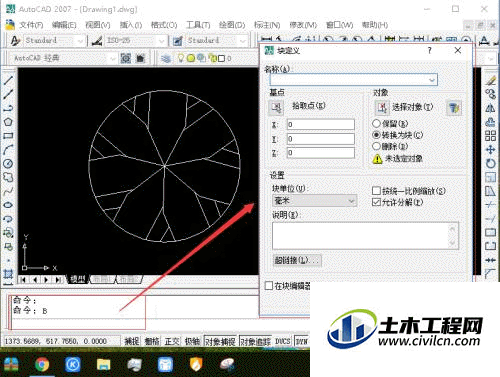Select the Arc tool
The height and width of the screenshot is (377, 500).
pyautogui.click(x=8, y=150)
